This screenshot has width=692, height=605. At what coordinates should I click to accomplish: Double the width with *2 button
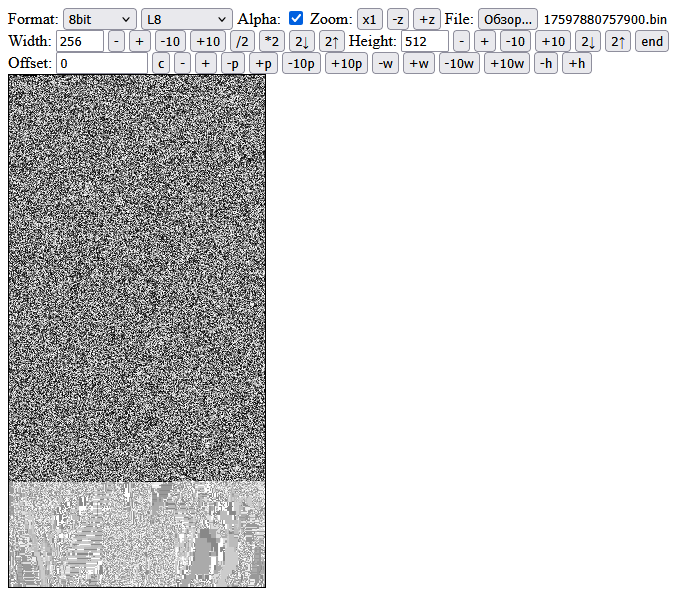(272, 41)
